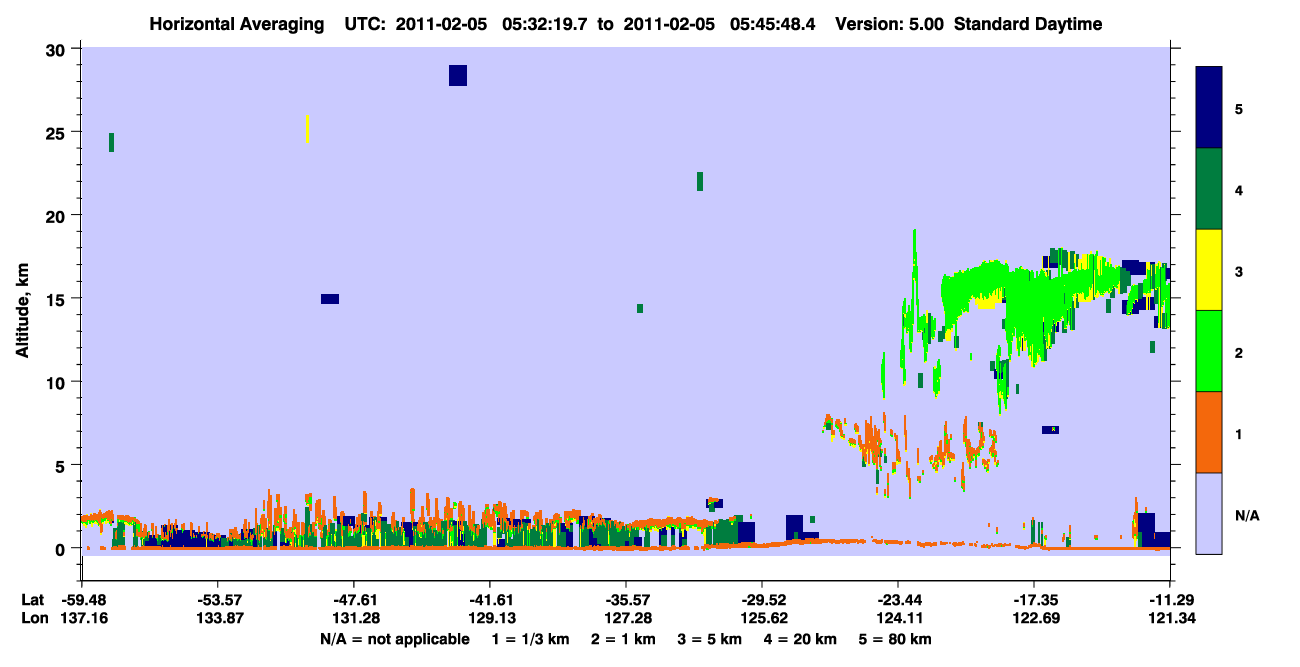The width and height of the screenshot is (1300, 667).
Task: Click latitude value -41.61
Action: 489,600
